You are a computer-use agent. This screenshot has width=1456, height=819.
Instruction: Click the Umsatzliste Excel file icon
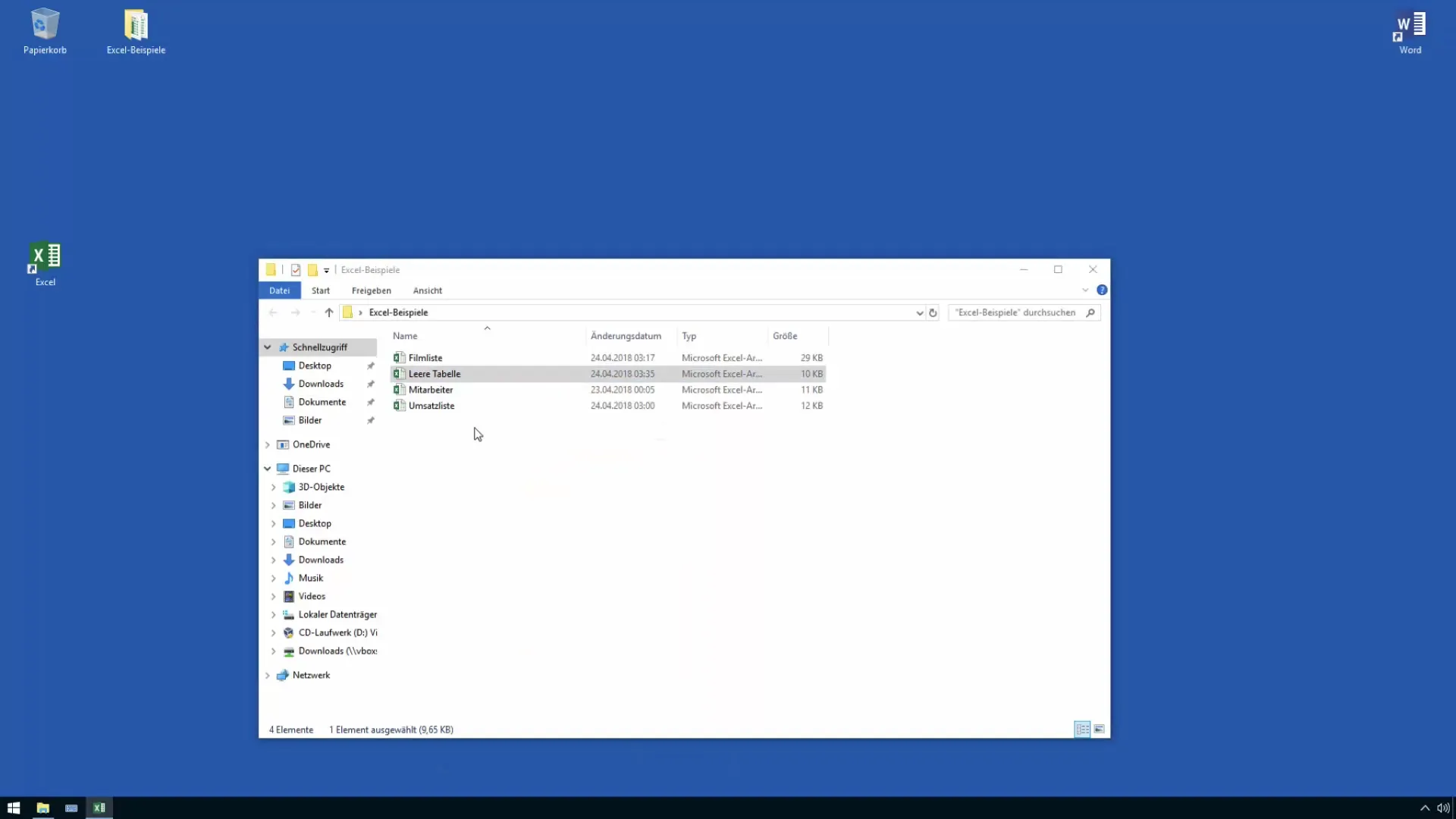[x=398, y=405]
